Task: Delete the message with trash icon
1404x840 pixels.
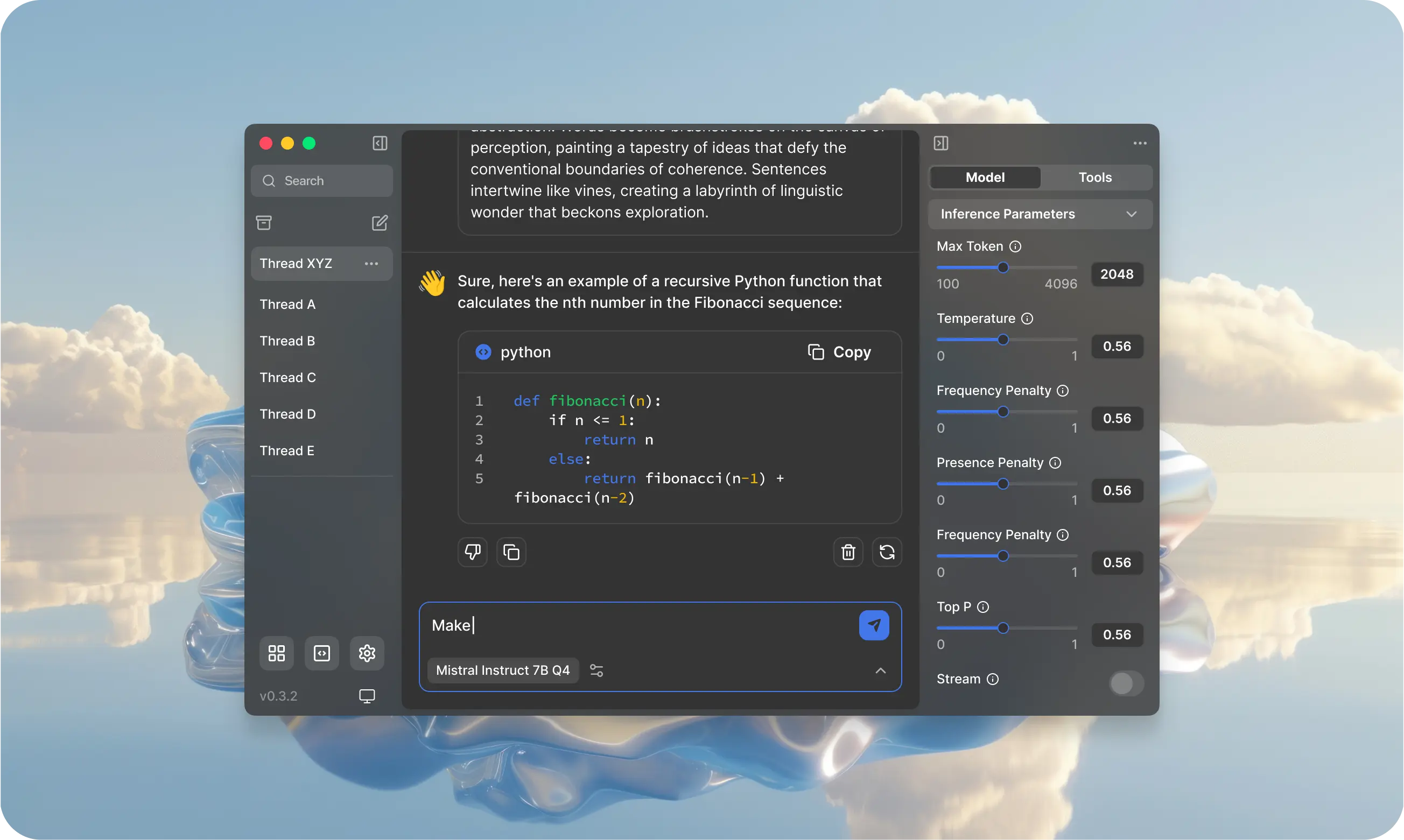Action: tap(847, 552)
